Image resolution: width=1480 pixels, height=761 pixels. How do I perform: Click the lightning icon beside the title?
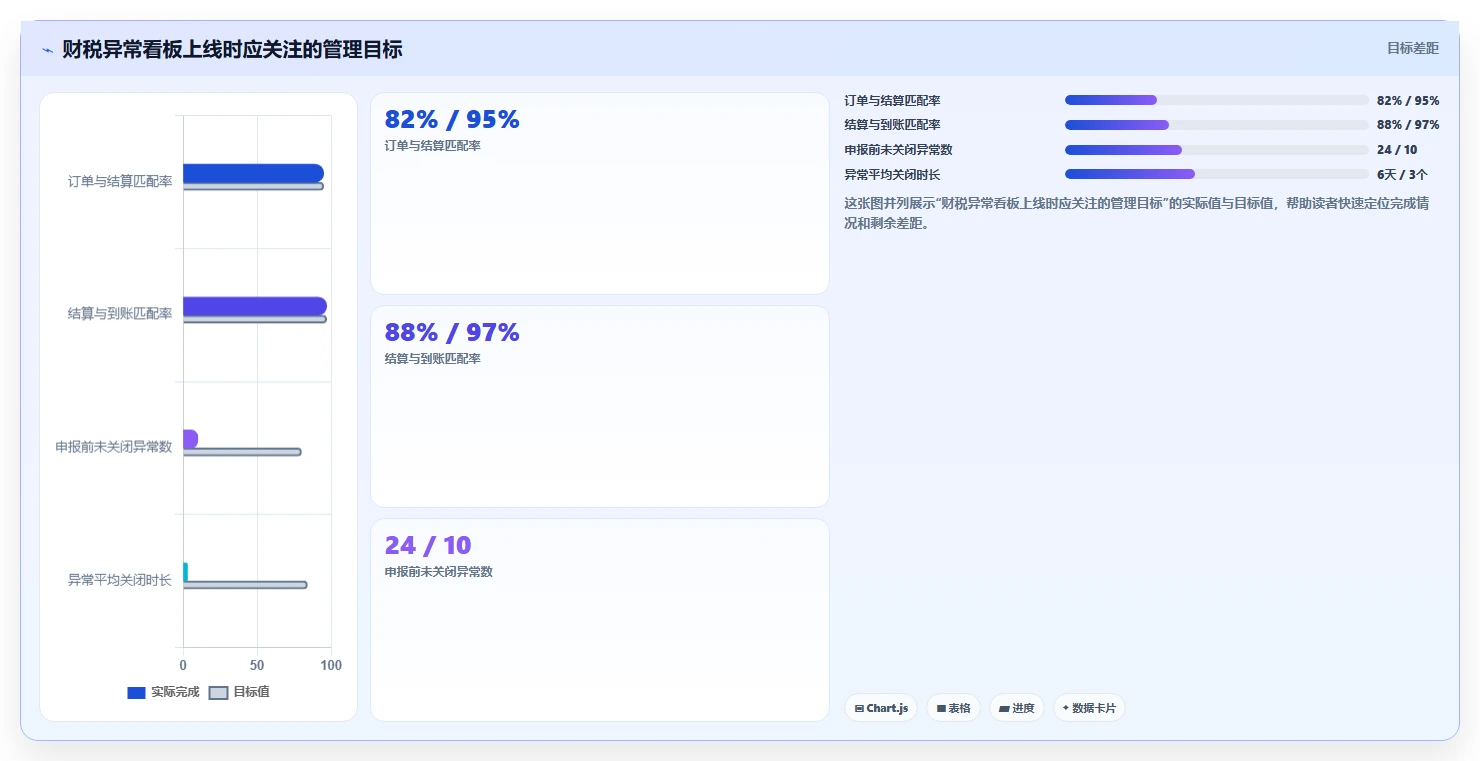pyautogui.click(x=47, y=50)
